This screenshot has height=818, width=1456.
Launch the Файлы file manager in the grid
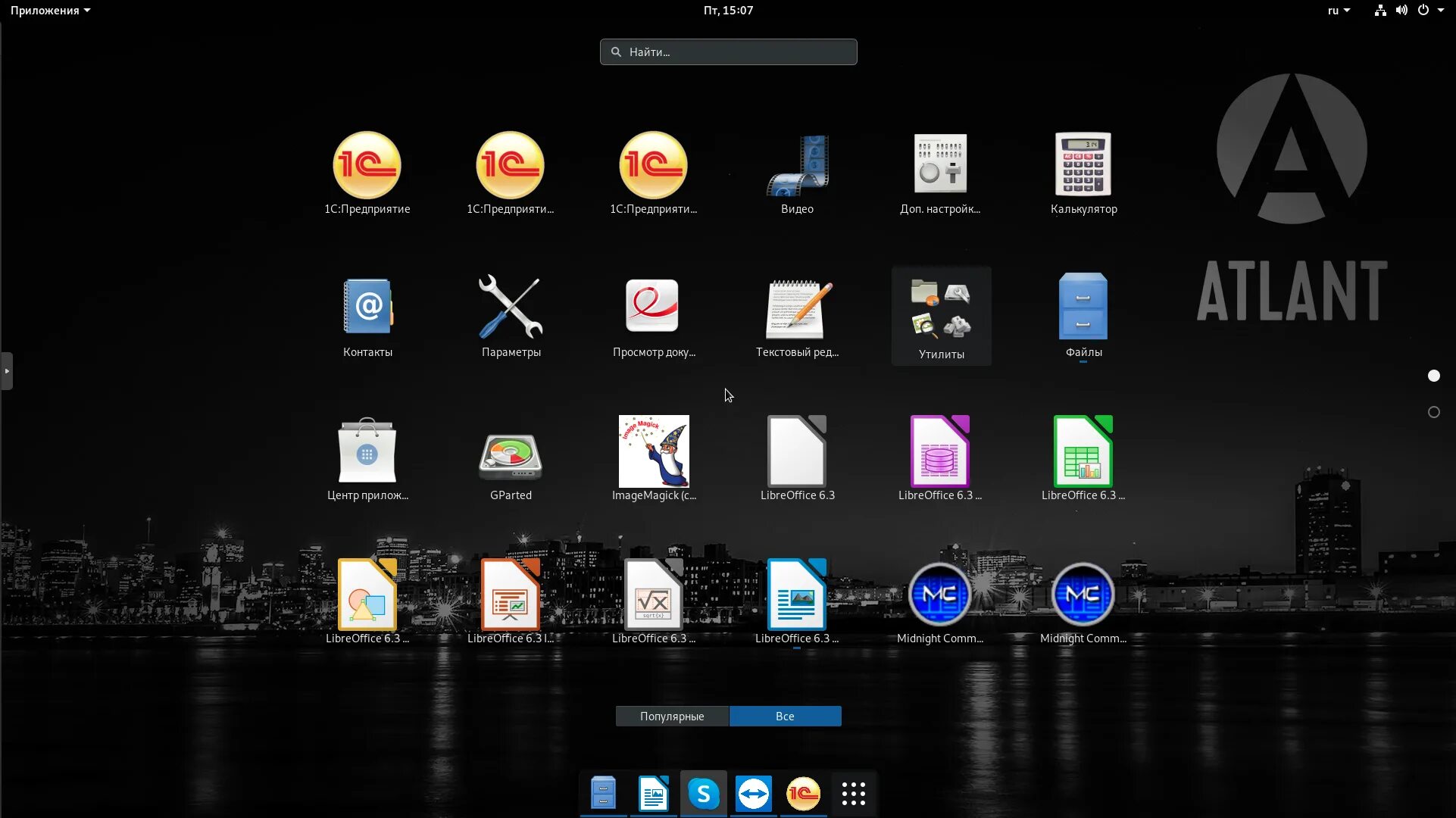click(1083, 317)
